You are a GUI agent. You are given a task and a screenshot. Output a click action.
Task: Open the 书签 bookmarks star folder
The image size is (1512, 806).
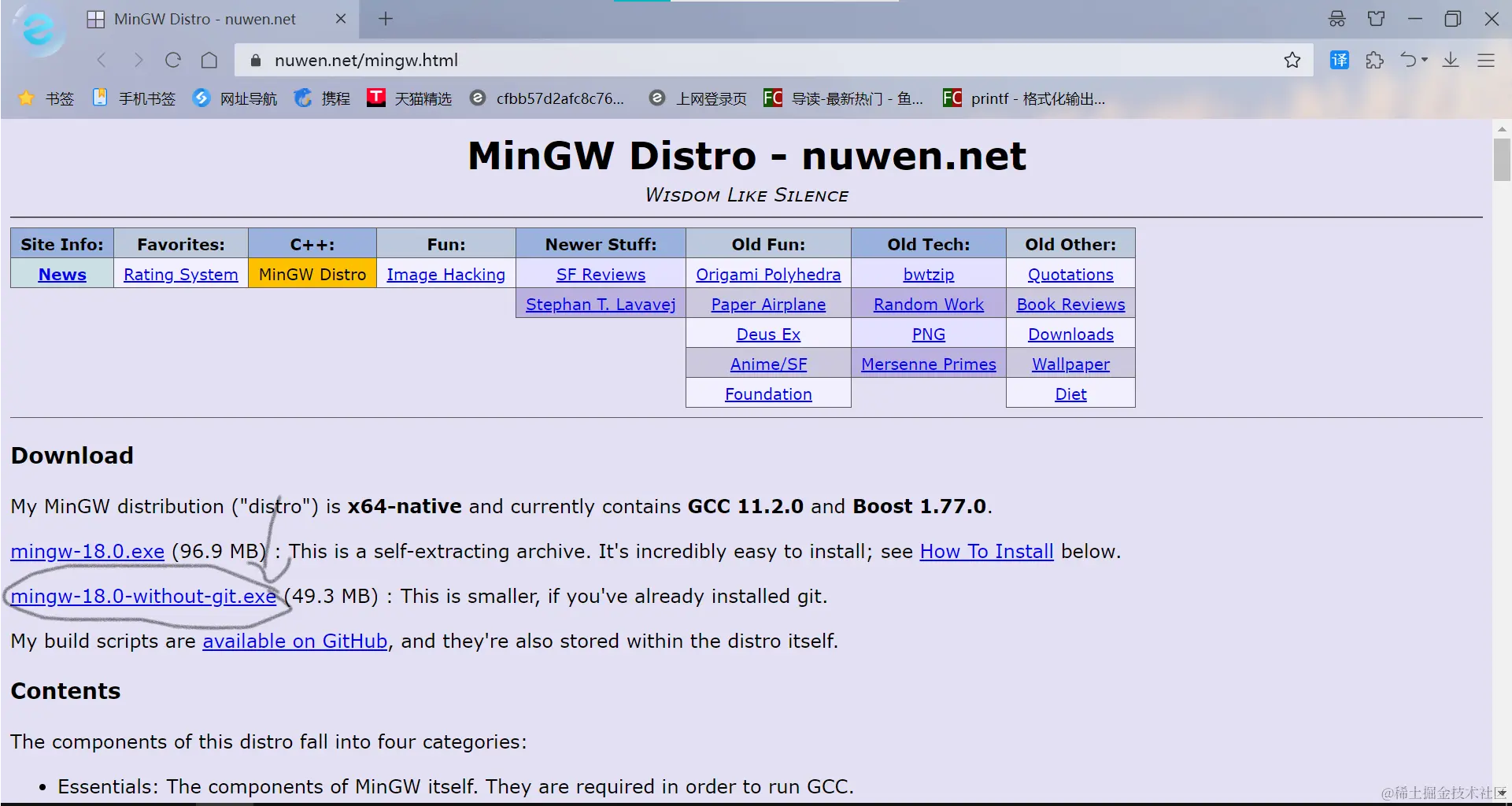[x=46, y=98]
